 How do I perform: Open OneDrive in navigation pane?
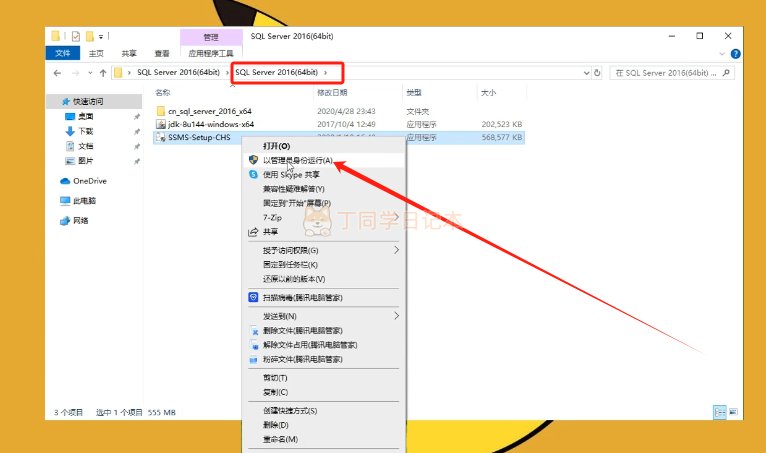click(x=89, y=181)
